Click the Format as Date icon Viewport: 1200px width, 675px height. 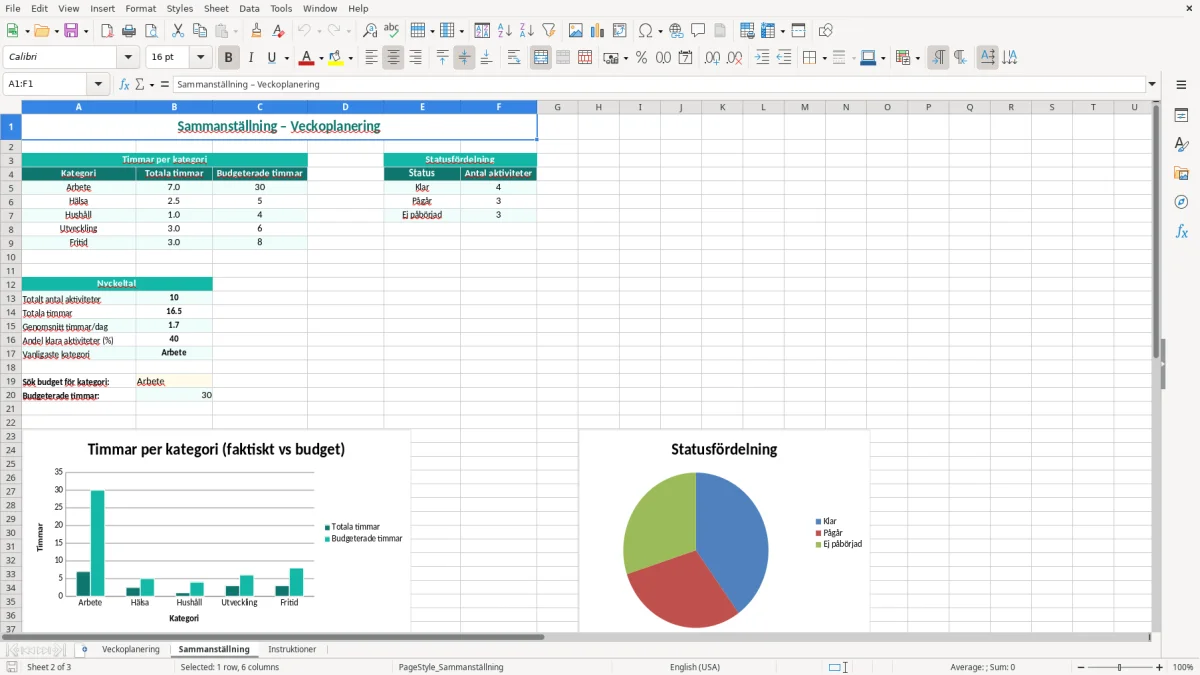[x=685, y=58]
